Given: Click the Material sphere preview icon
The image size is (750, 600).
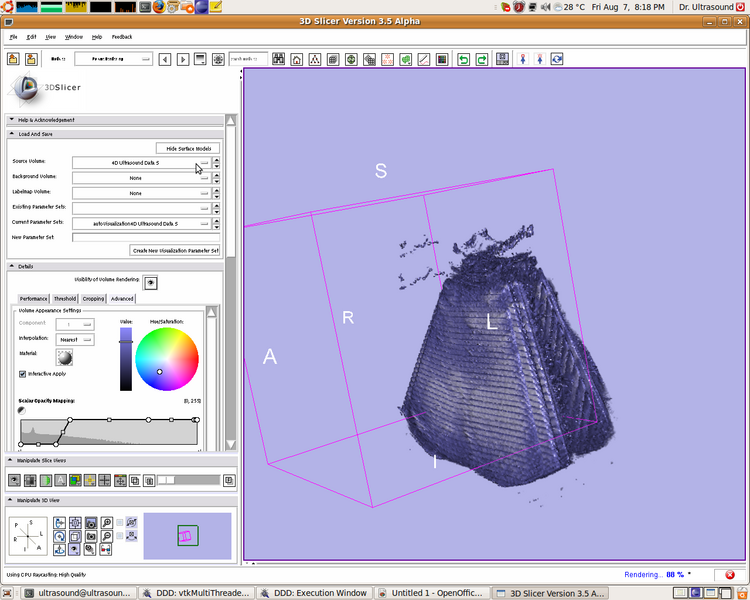Looking at the screenshot, I should [x=65, y=357].
